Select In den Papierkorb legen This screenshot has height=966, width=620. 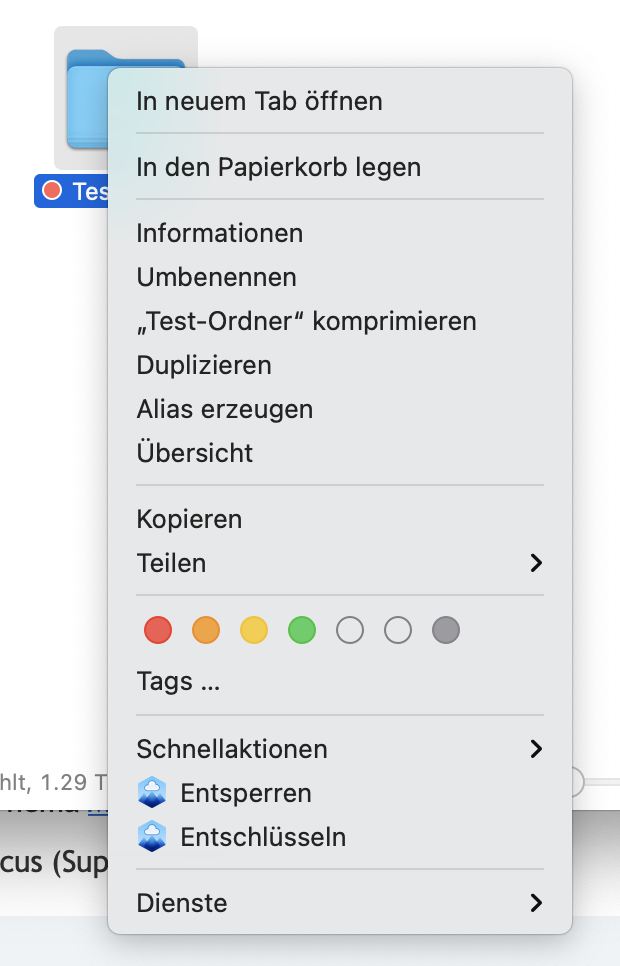(278, 167)
